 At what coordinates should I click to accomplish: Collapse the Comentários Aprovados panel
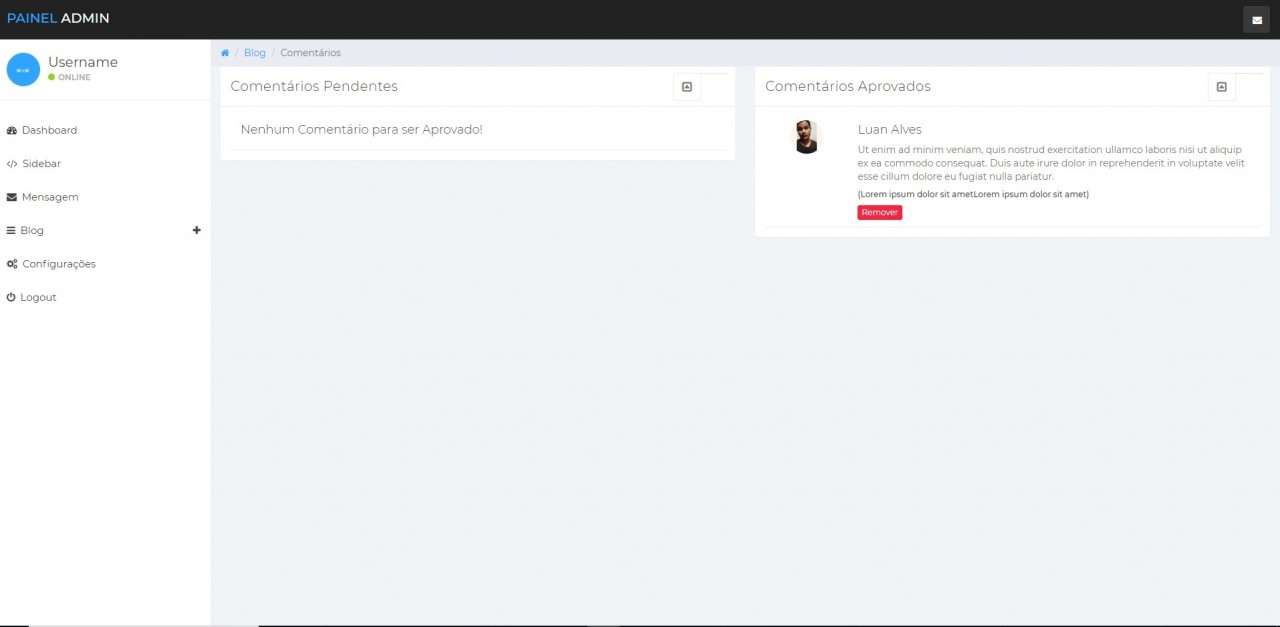point(1221,87)
